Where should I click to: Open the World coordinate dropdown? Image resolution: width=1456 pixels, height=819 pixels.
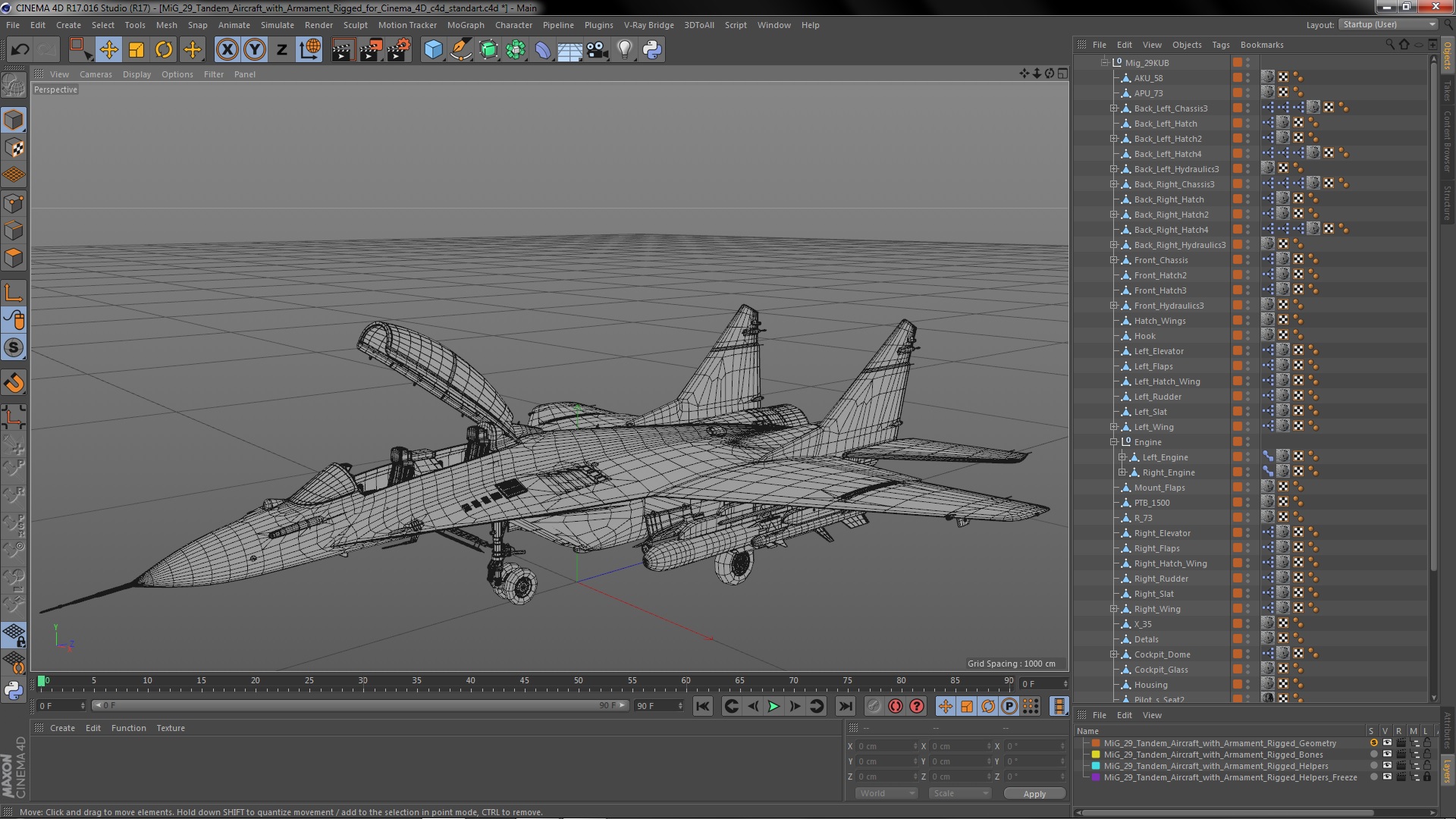886,793
